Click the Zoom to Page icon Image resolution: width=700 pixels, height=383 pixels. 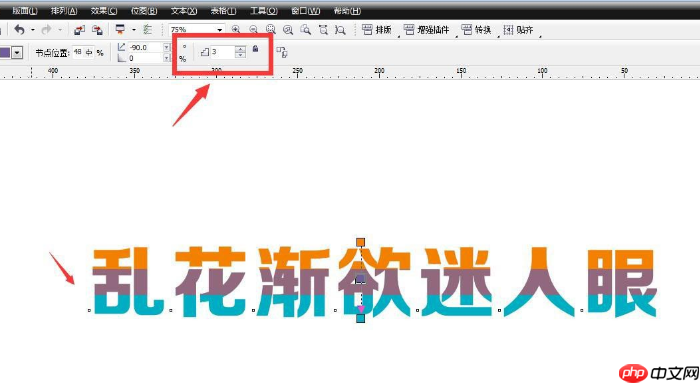(x=306, y=30)
